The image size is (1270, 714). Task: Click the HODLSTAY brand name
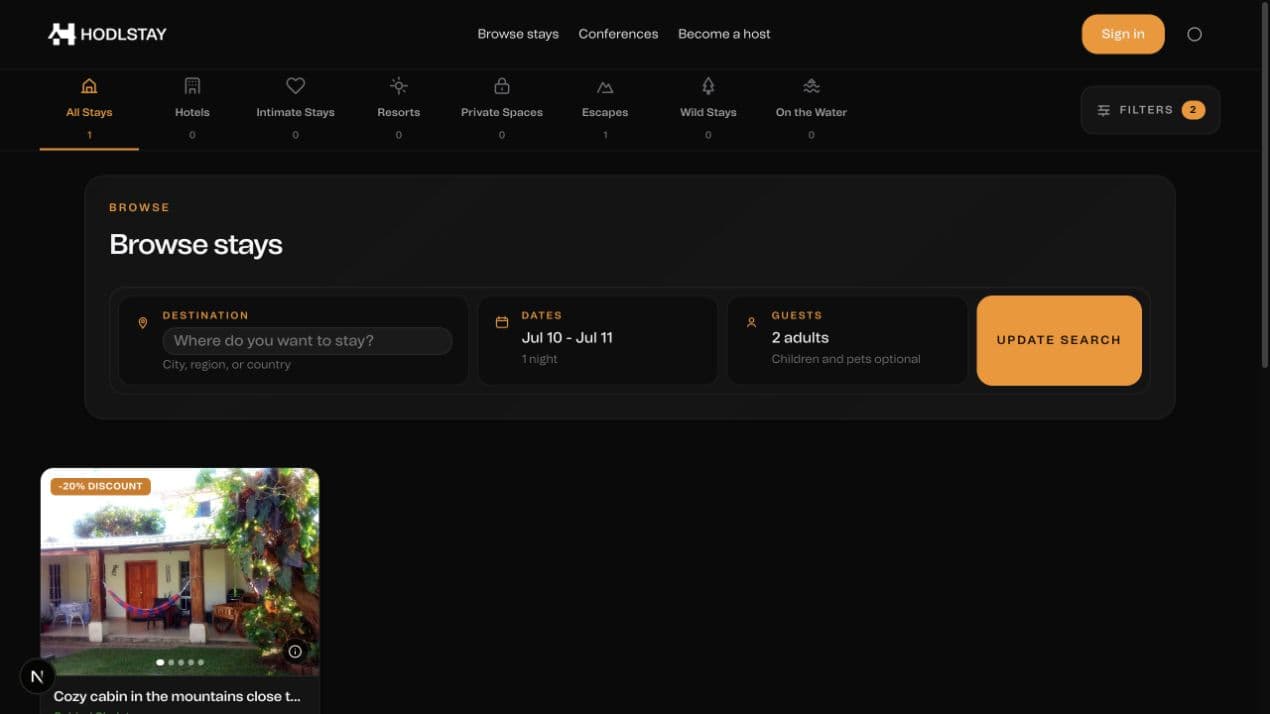[x=123, y=34]
